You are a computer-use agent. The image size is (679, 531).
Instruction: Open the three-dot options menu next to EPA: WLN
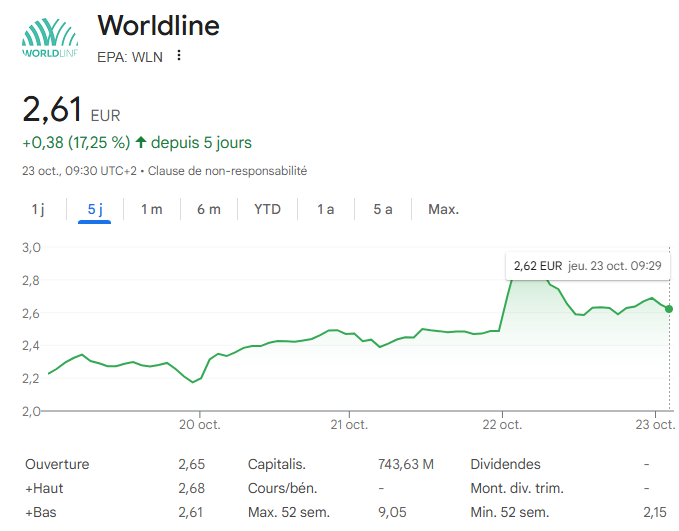coord(179,55)
